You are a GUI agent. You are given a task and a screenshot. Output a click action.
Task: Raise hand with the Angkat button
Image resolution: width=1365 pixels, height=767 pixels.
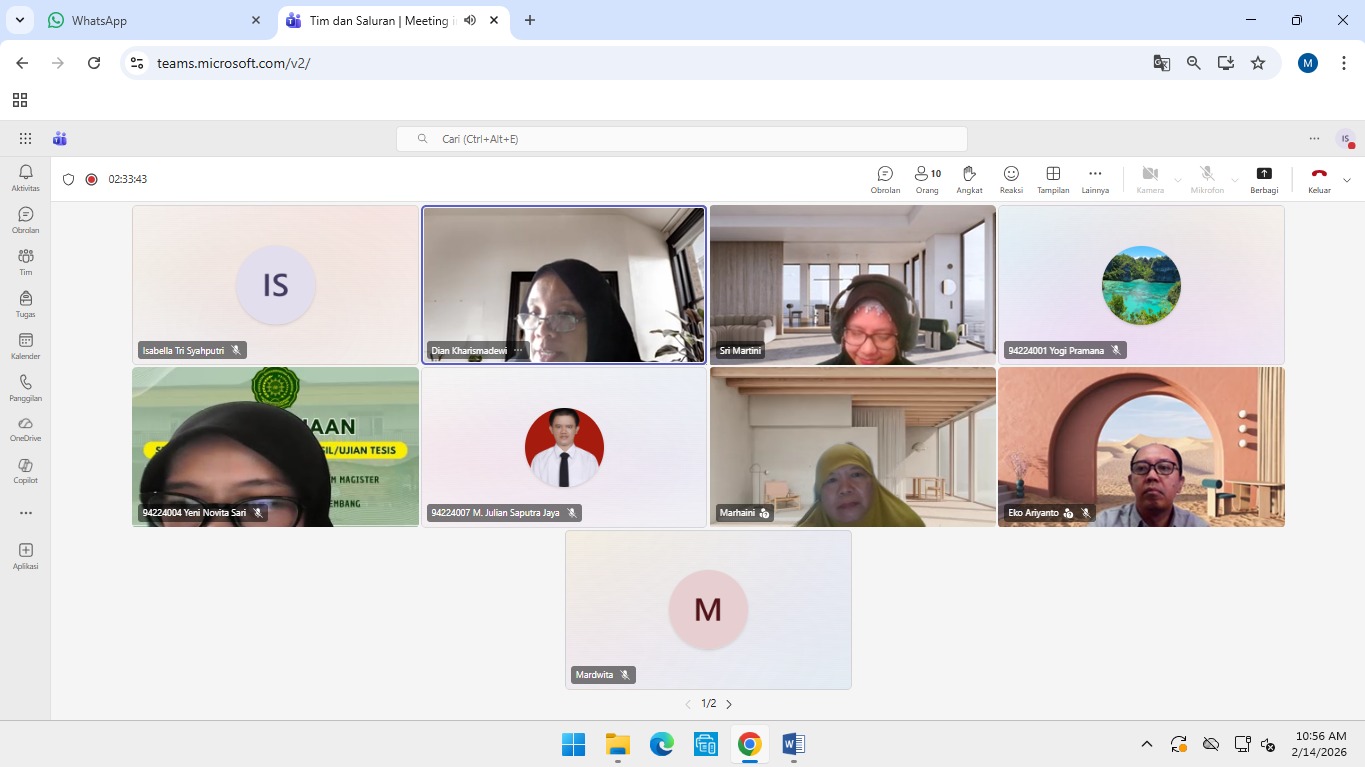(969, 179)
